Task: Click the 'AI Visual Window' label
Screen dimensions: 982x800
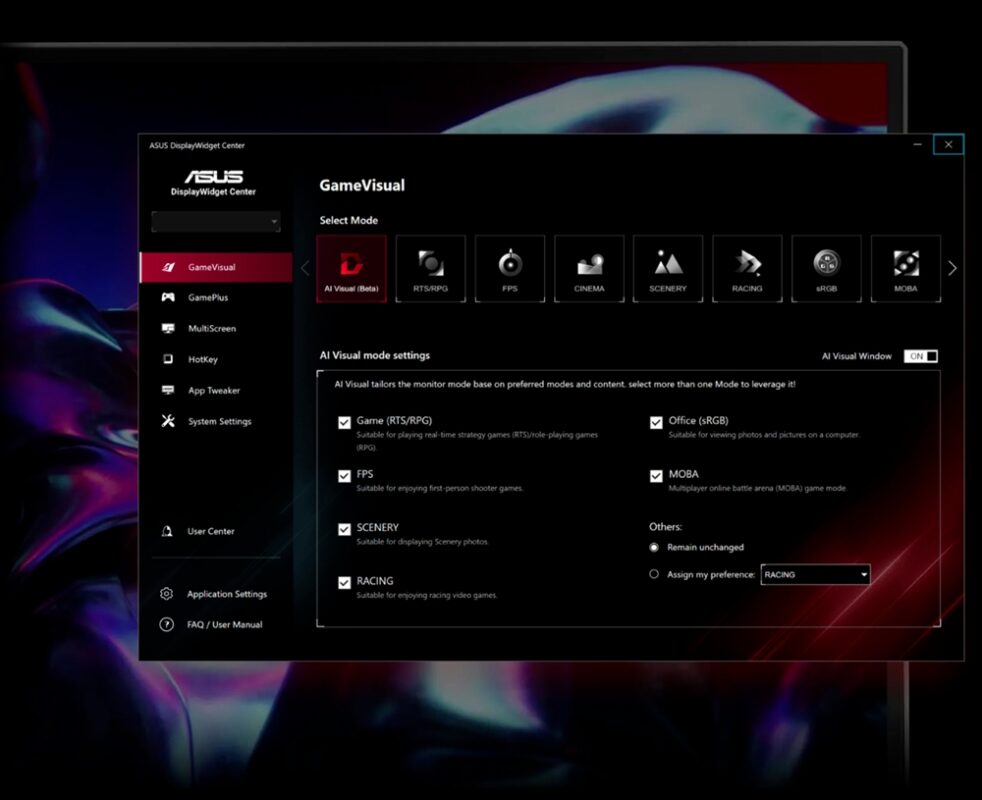Action: click(857, 356)
